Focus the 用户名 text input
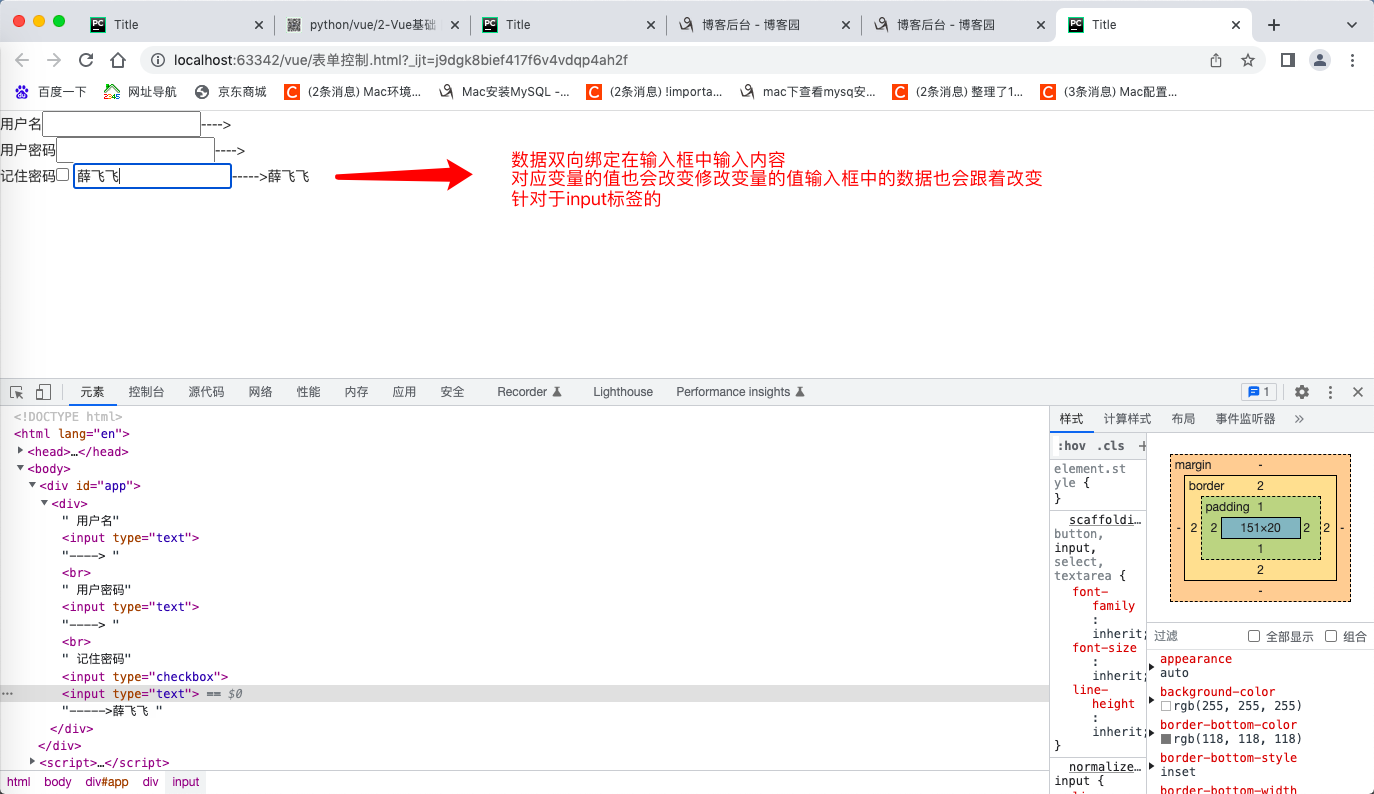 (122, 124)
